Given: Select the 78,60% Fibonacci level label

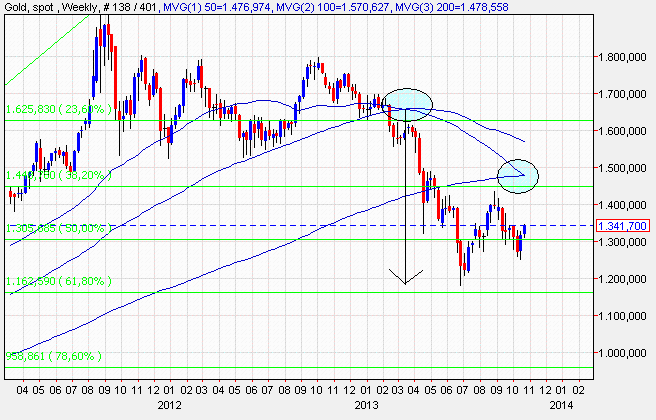Looking at the screenshot, I should click(x=52, y=355).
